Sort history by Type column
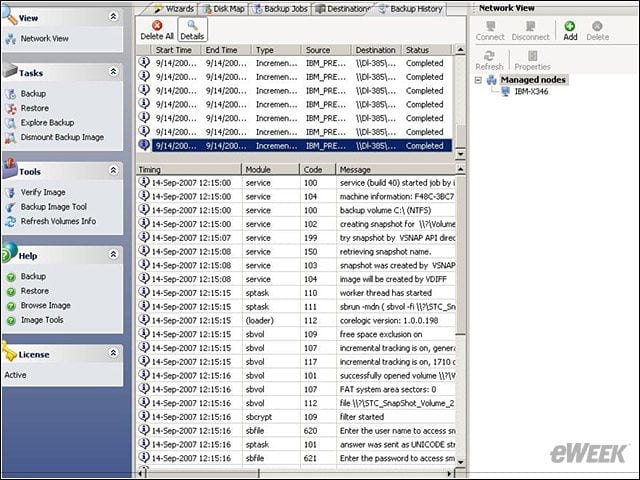 point(276,50)
